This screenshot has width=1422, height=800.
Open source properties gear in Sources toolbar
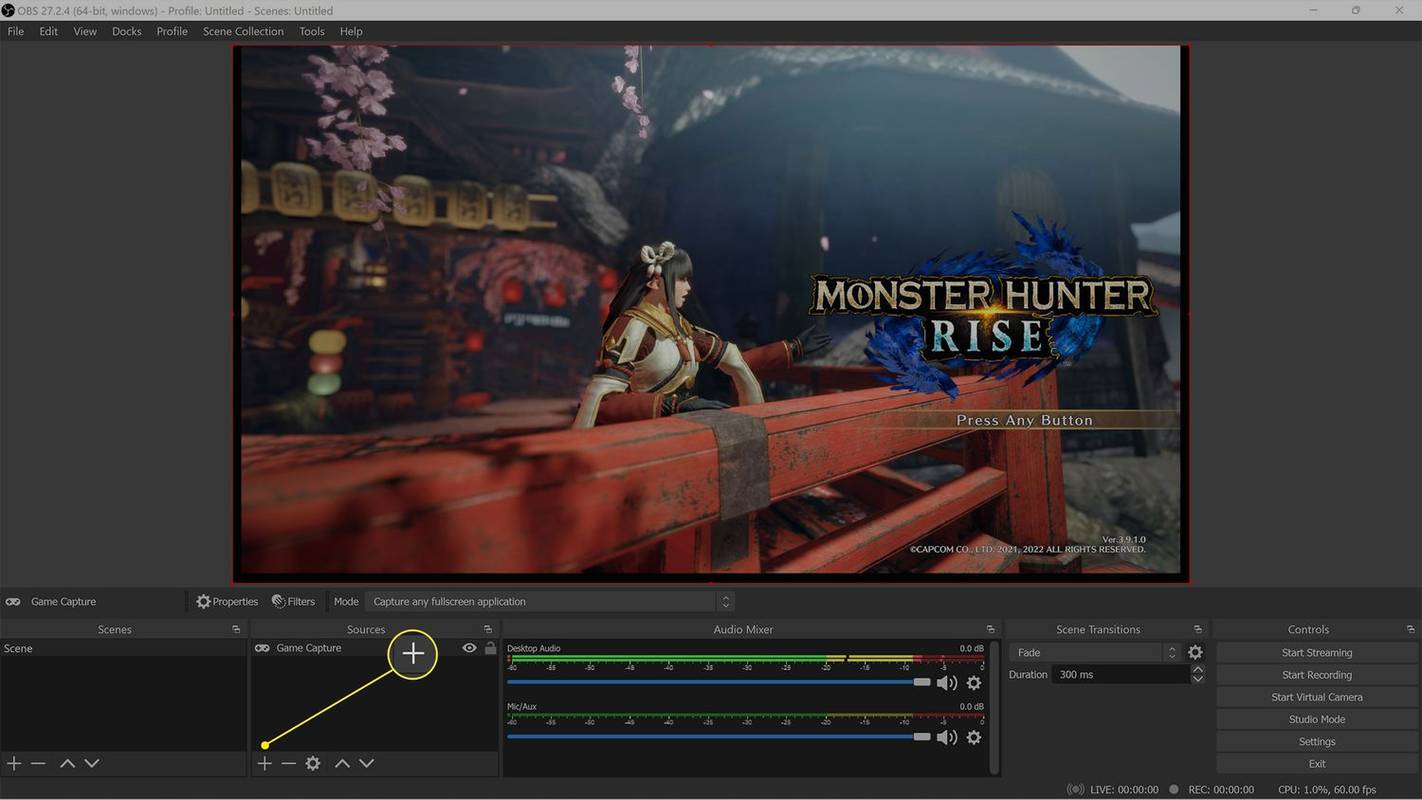(x=313, y=763)
